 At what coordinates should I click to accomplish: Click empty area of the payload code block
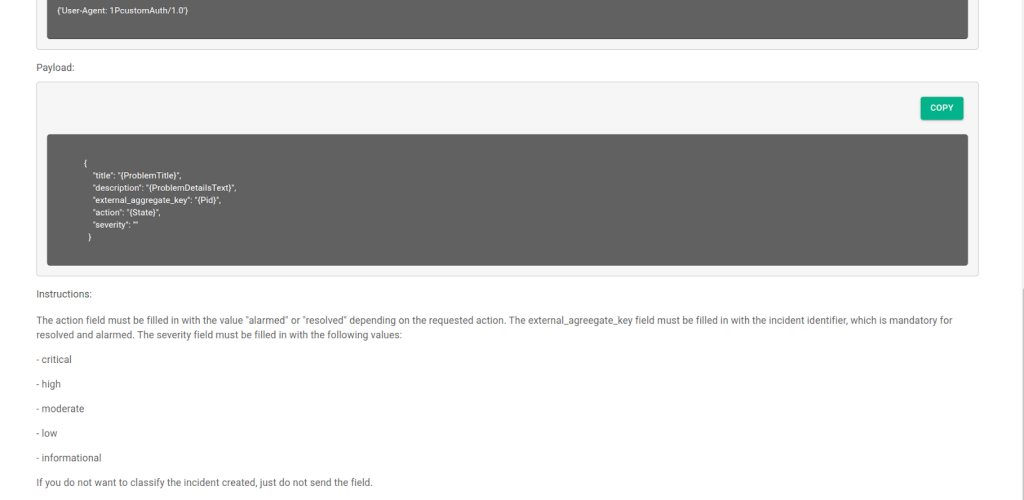[x=588, y=200]
